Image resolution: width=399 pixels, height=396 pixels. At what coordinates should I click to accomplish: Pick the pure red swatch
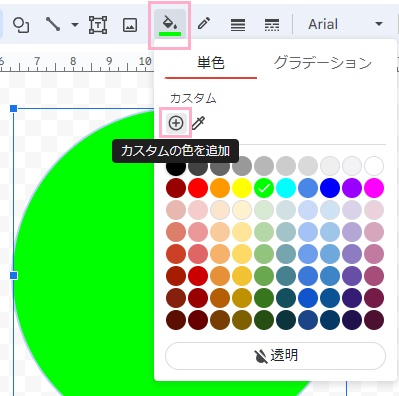(198, 188)
